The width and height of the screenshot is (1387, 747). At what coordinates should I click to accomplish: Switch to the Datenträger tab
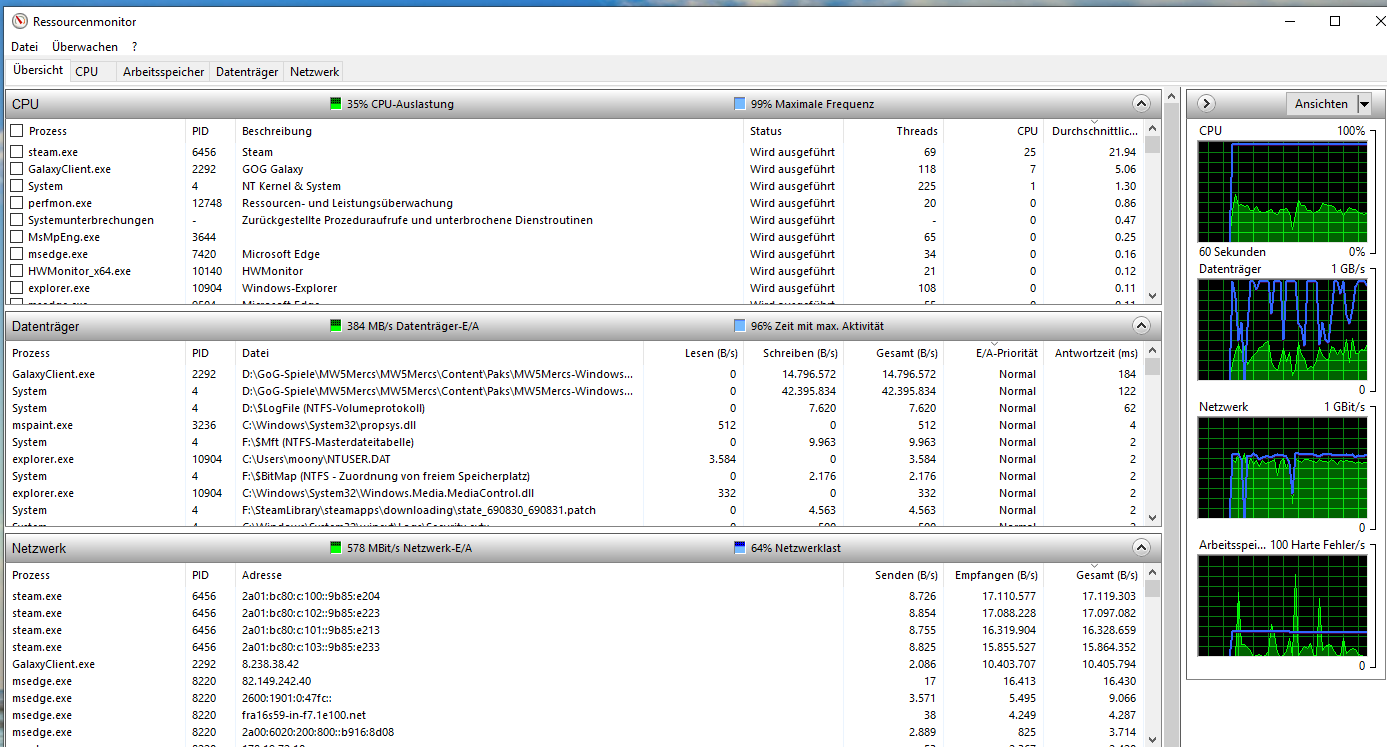click(247, 72)
